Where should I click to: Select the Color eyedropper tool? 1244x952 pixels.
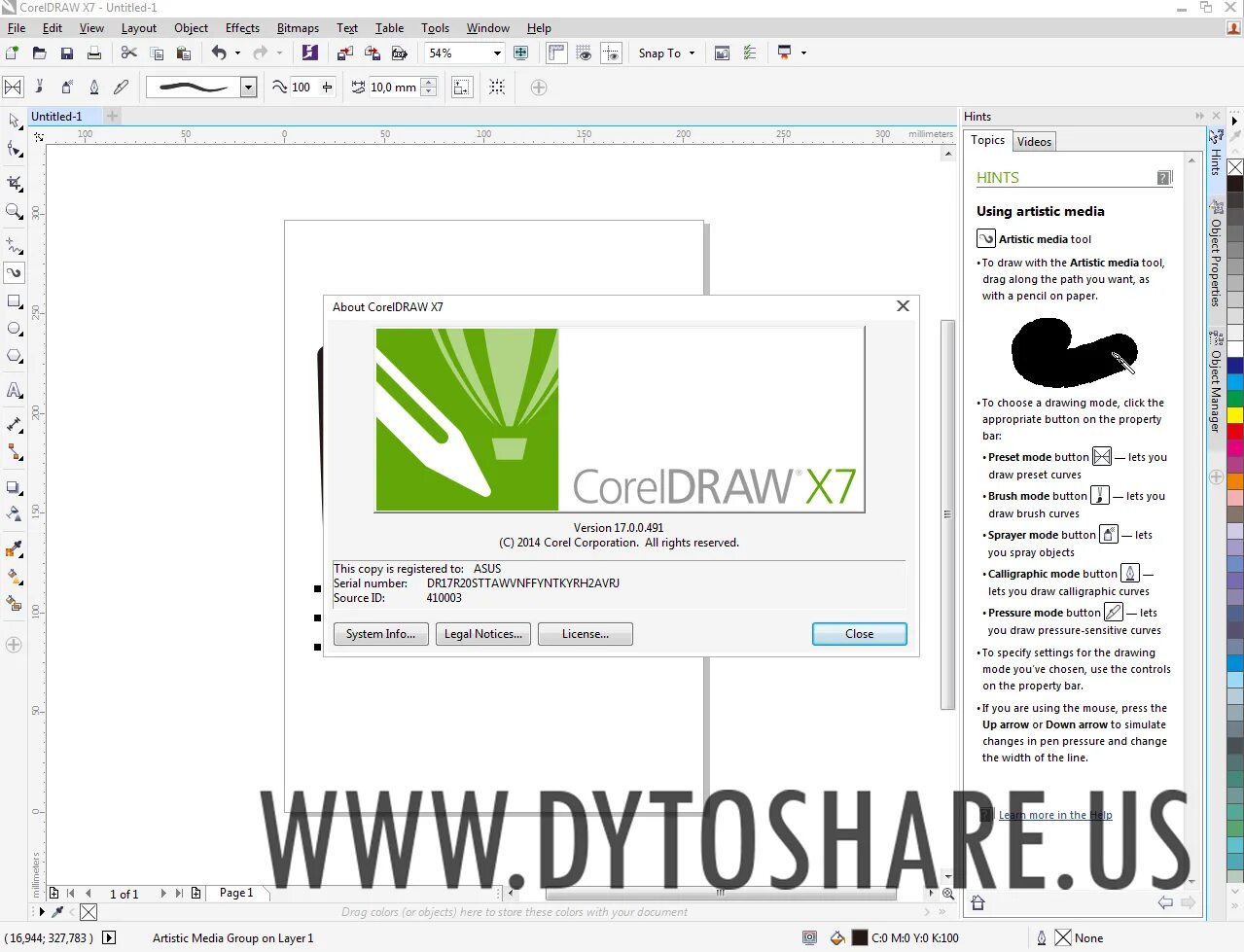[x=14, y=548]
